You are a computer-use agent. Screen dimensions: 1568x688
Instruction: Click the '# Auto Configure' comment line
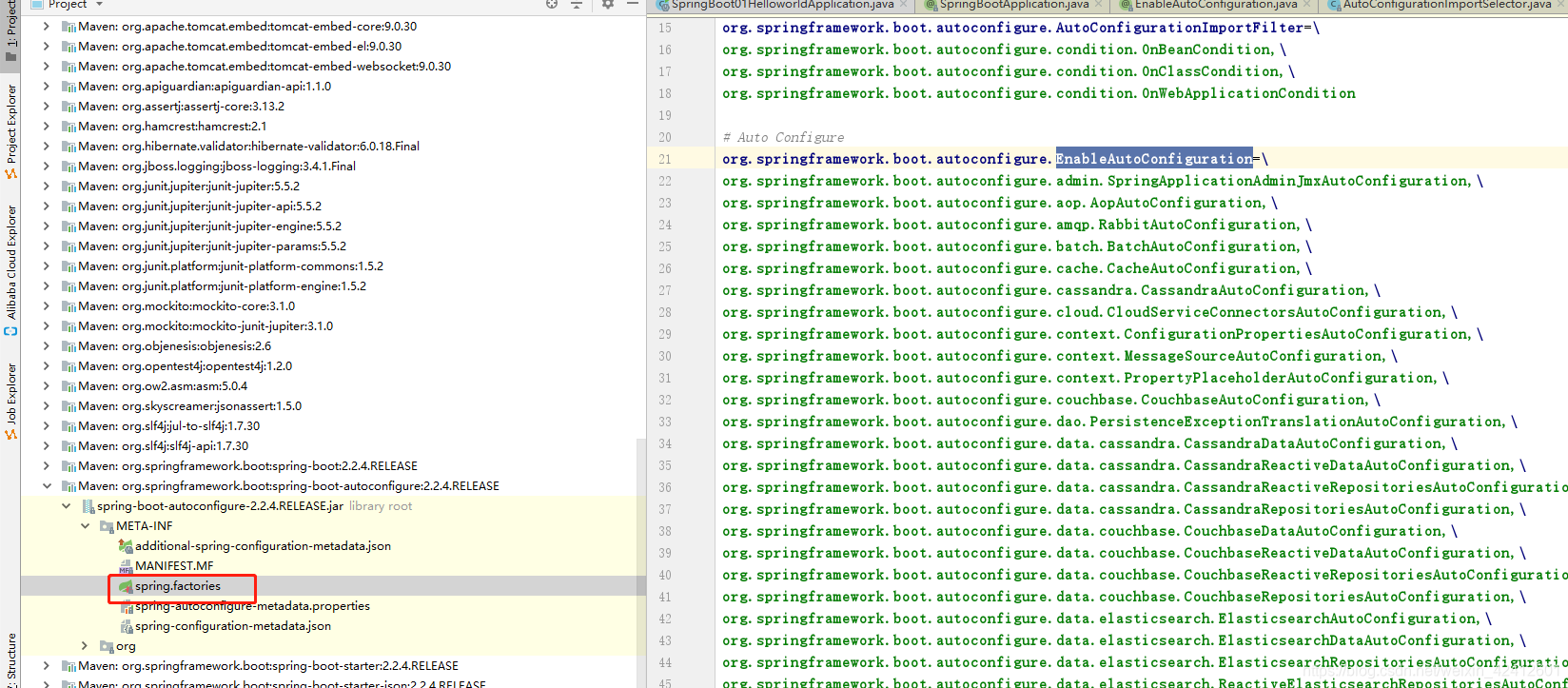pyautogui.click(x=783, y=137)
